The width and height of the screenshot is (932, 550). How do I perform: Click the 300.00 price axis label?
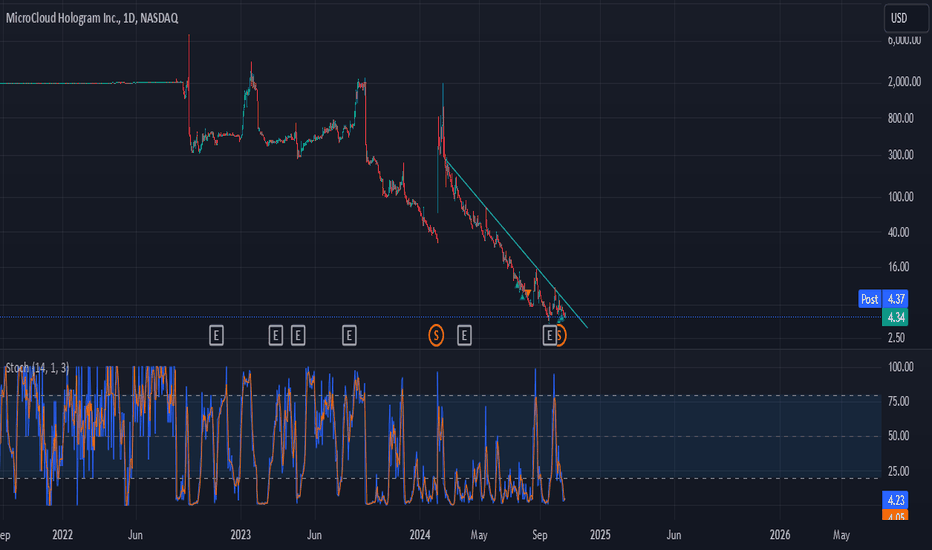(x=900, y=155)
